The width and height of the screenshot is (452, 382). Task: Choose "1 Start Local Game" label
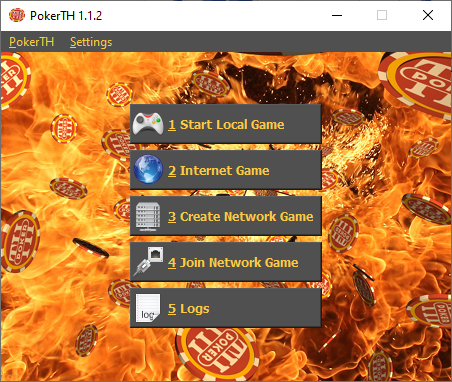tap(226, 125)
